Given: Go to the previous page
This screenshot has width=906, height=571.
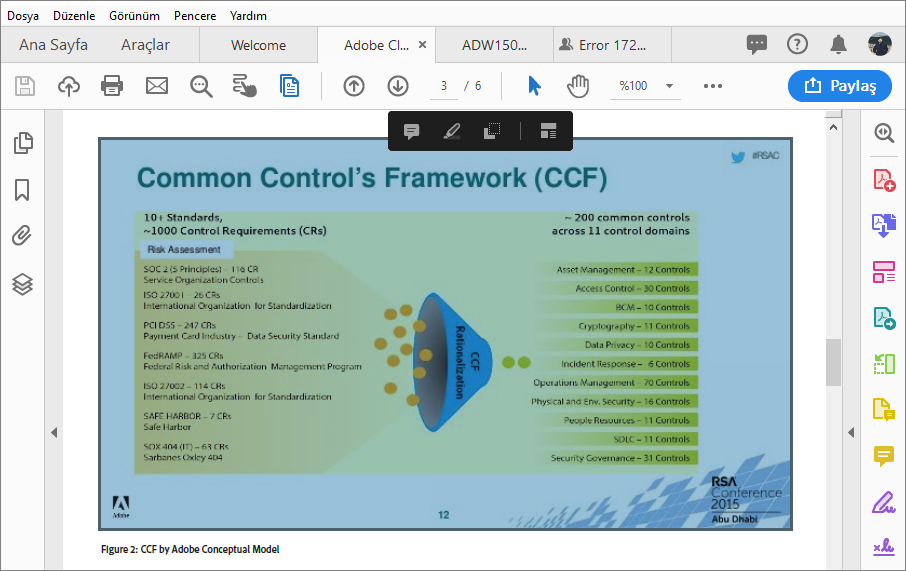Looking at the screenshot, I should [354, 86].
